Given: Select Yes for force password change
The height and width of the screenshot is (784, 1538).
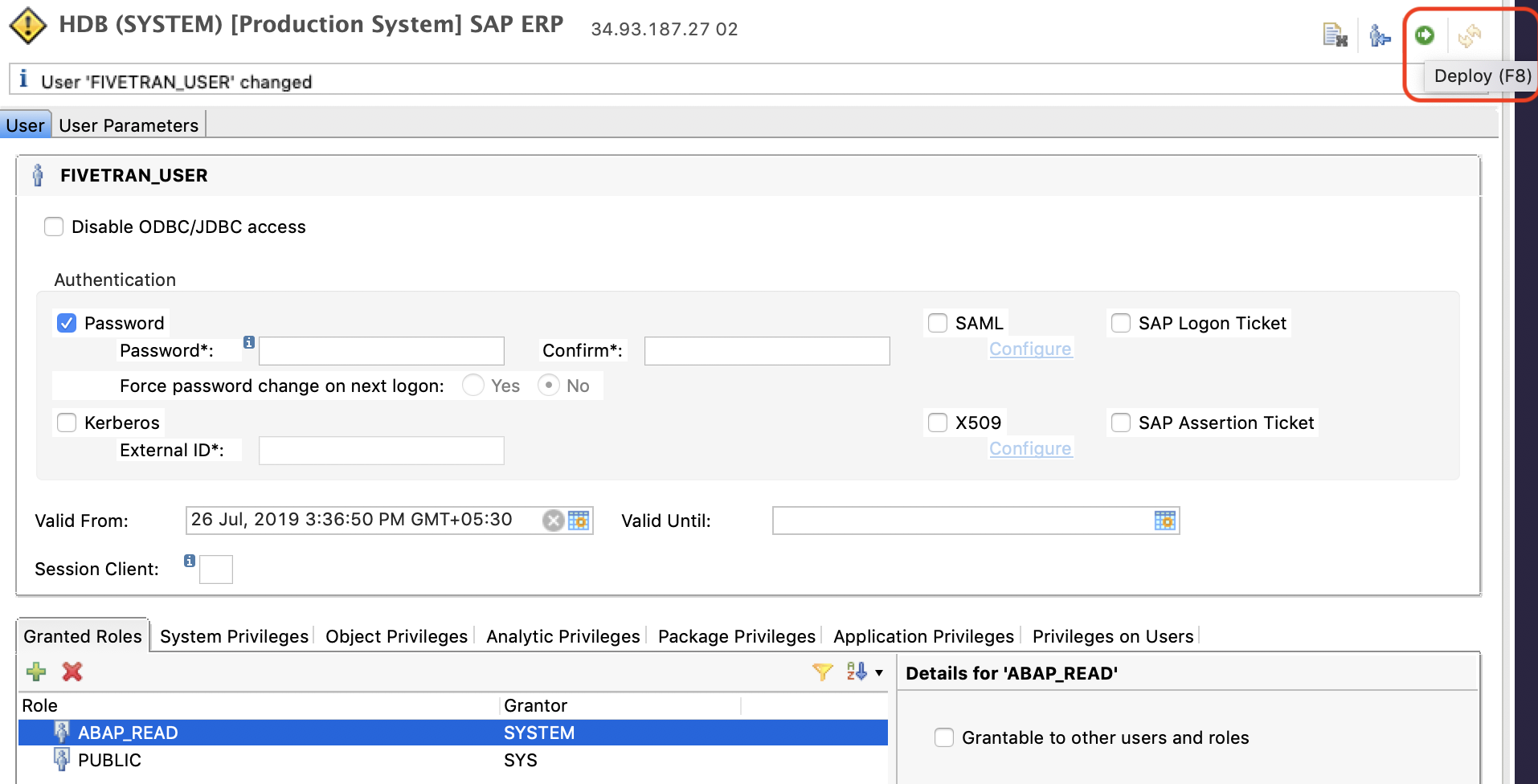Looking at the screenshot, I should click(x=473, y=386).
